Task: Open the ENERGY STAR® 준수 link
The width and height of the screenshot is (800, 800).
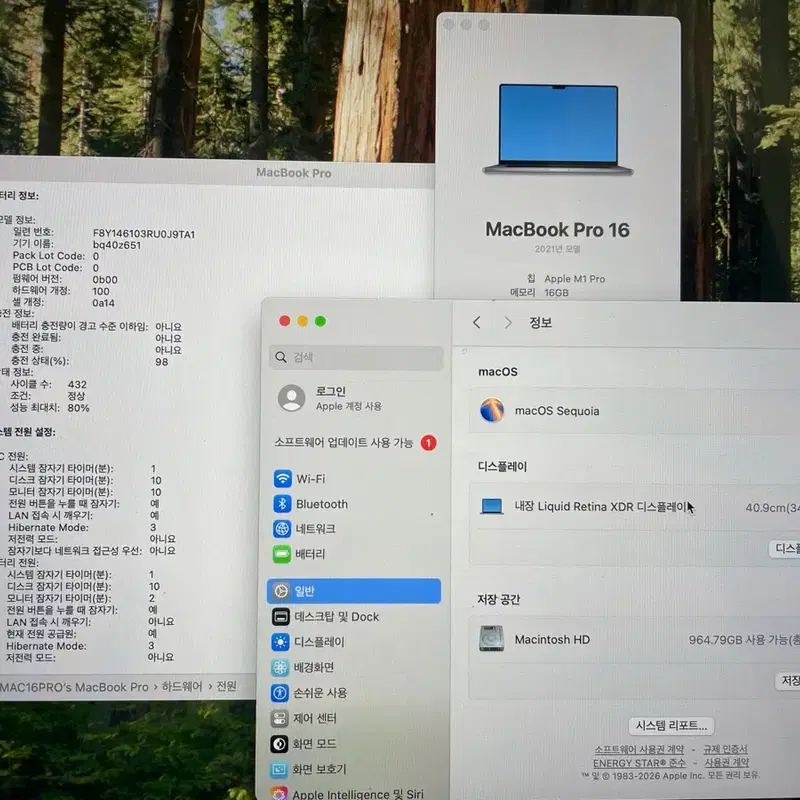Action: (639, 763)
